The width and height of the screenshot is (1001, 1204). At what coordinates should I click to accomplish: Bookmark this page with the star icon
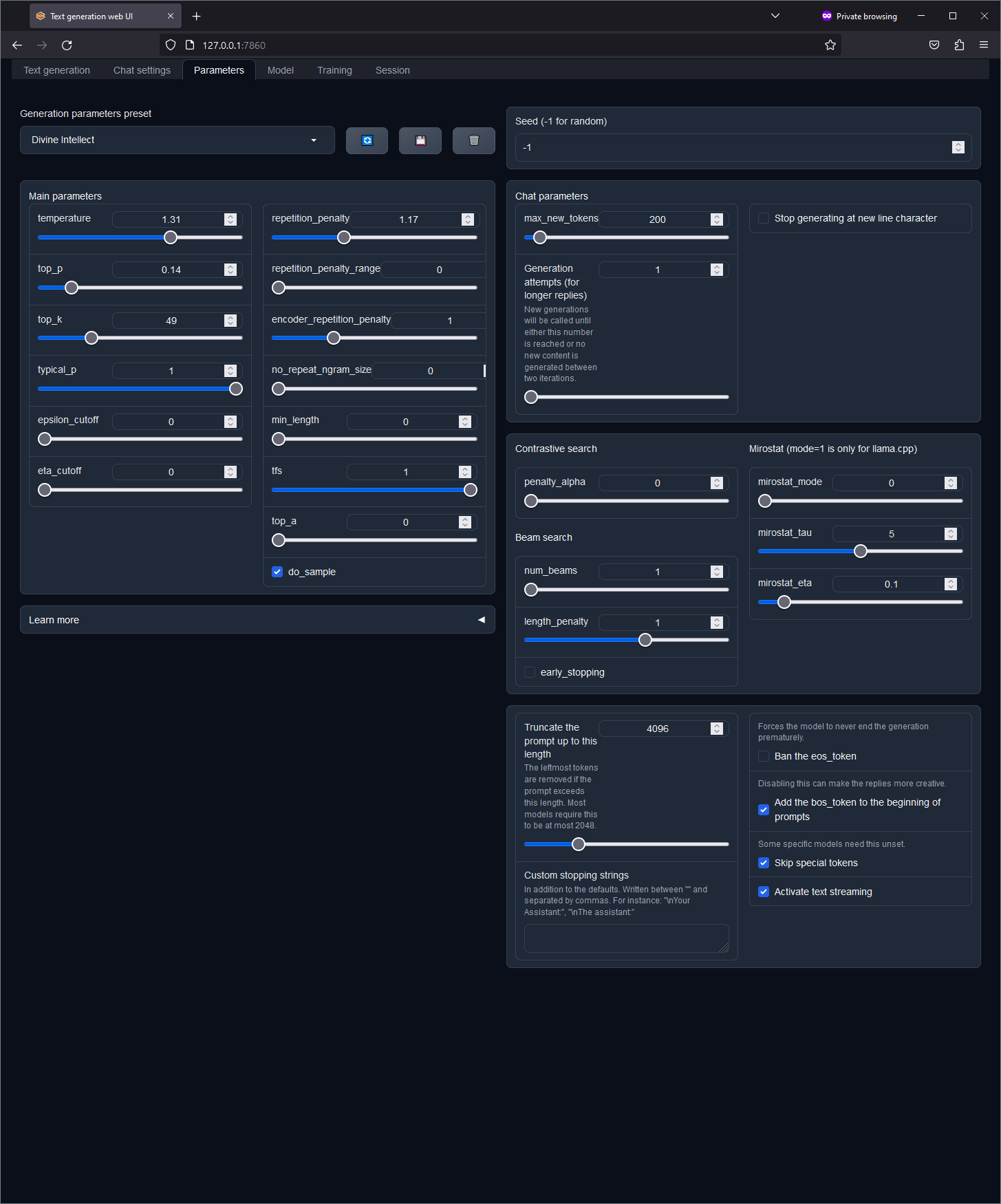pyautogui.click(x=830, y=45)
